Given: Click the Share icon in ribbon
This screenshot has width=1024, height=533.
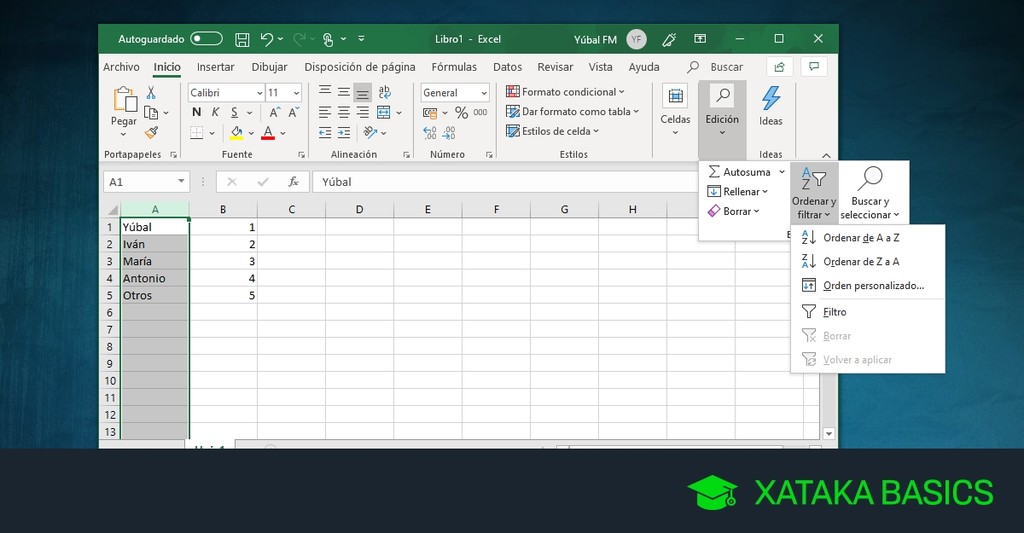Looking at the screenshot, I should point(778,67).
